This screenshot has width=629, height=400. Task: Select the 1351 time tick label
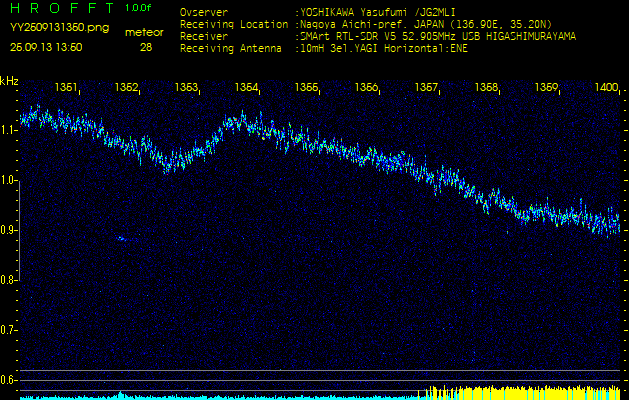(67, 88)
